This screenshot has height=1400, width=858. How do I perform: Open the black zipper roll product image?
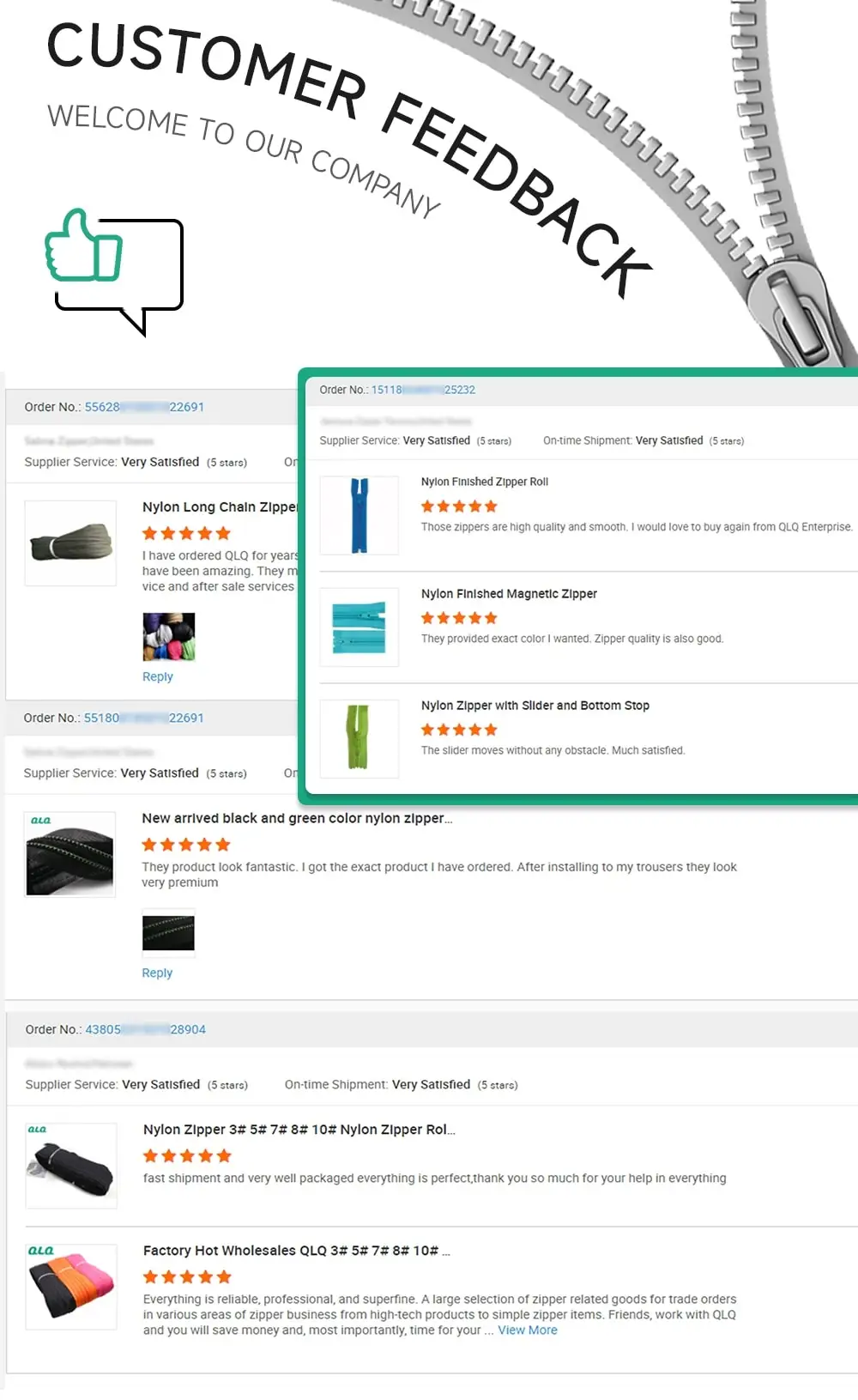point(71,1166)
